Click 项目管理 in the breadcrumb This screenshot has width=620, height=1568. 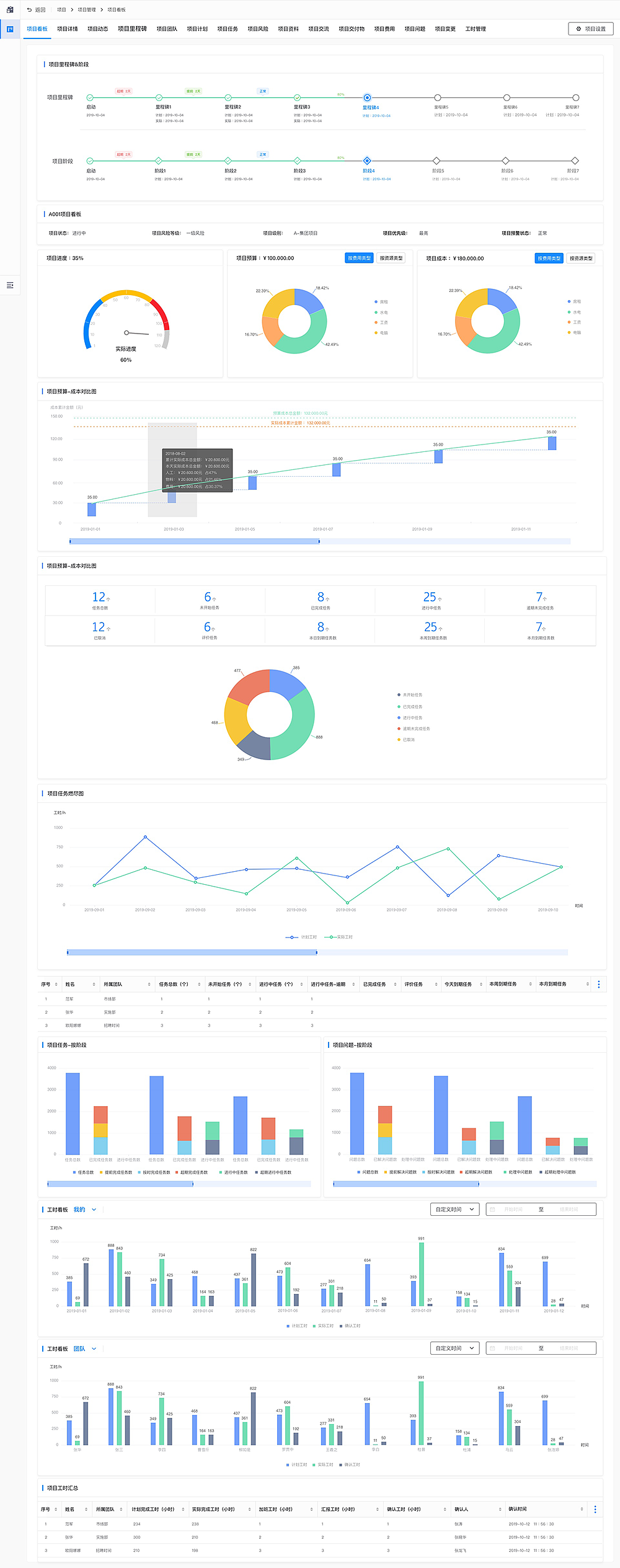87,10
